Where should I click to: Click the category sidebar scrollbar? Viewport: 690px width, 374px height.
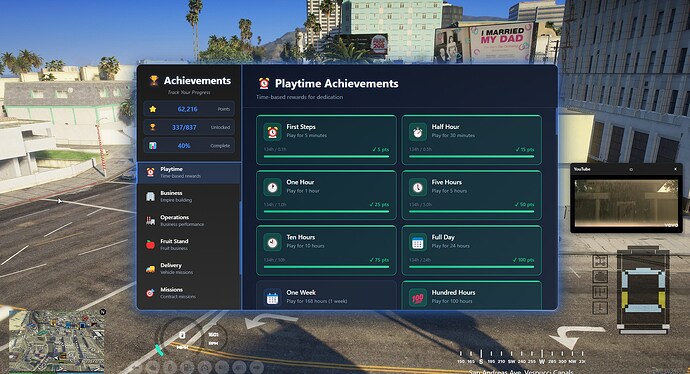(x=240, y=238)
